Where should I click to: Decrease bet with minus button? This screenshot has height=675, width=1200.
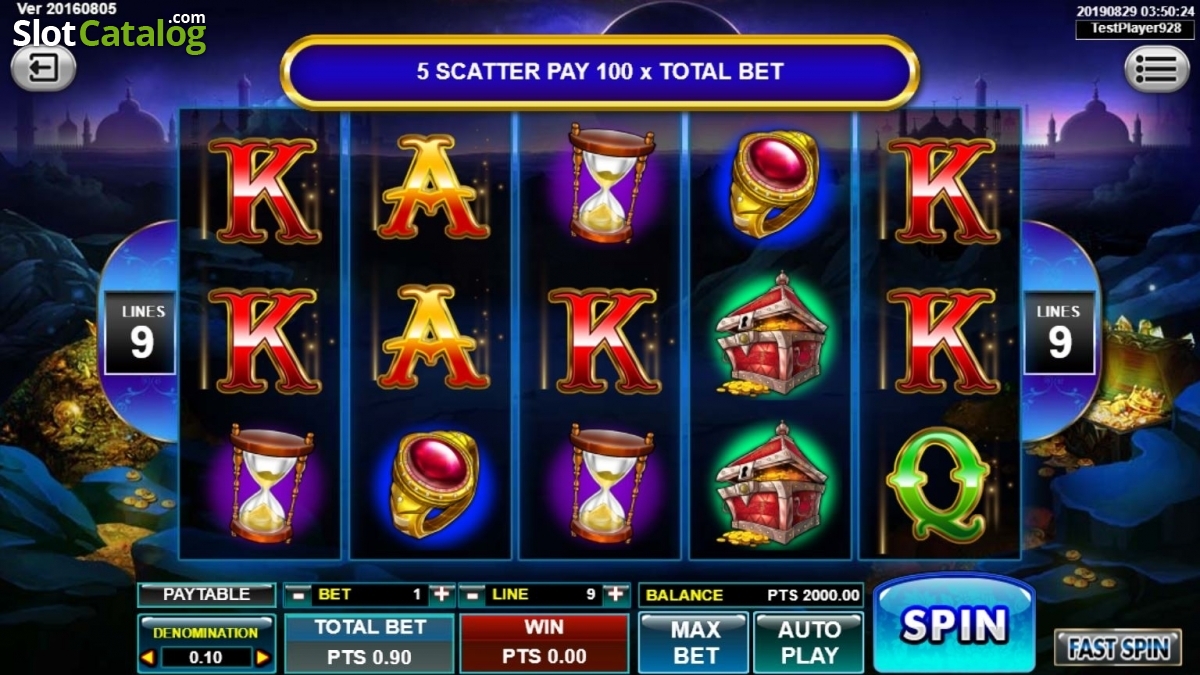pos(295,594)
